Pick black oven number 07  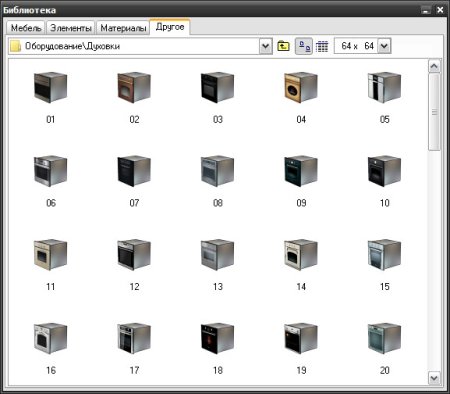click(134, 171)
